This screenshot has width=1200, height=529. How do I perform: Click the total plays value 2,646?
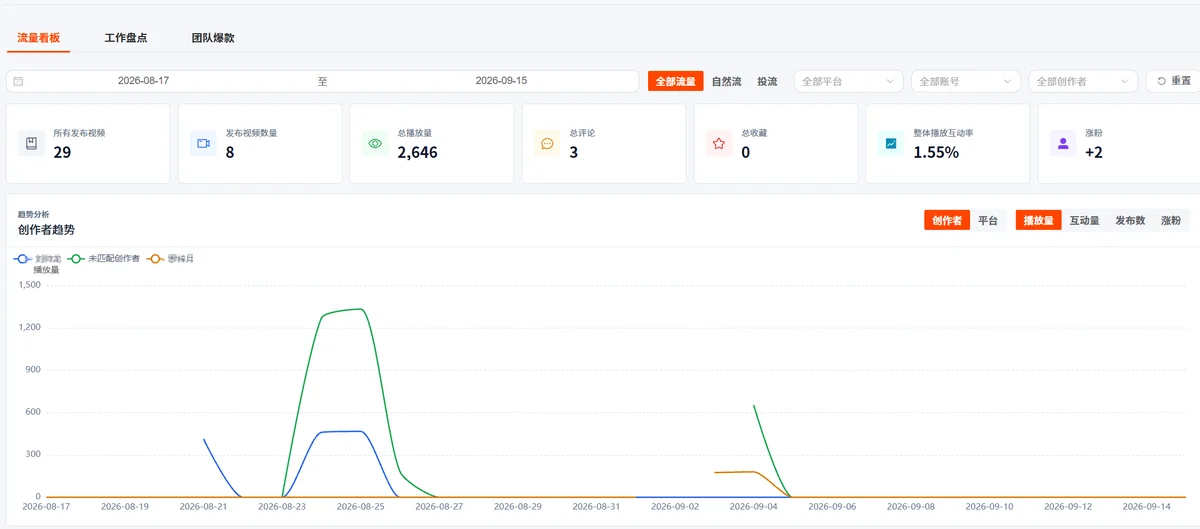417,153
